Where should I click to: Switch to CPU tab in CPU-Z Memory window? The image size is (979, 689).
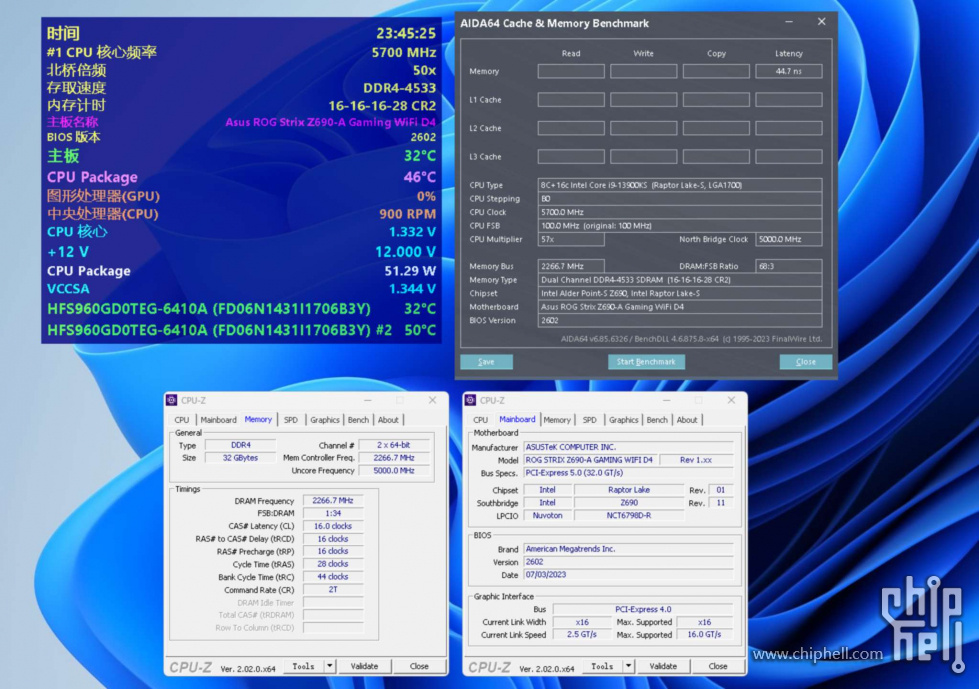click(182, 420)
